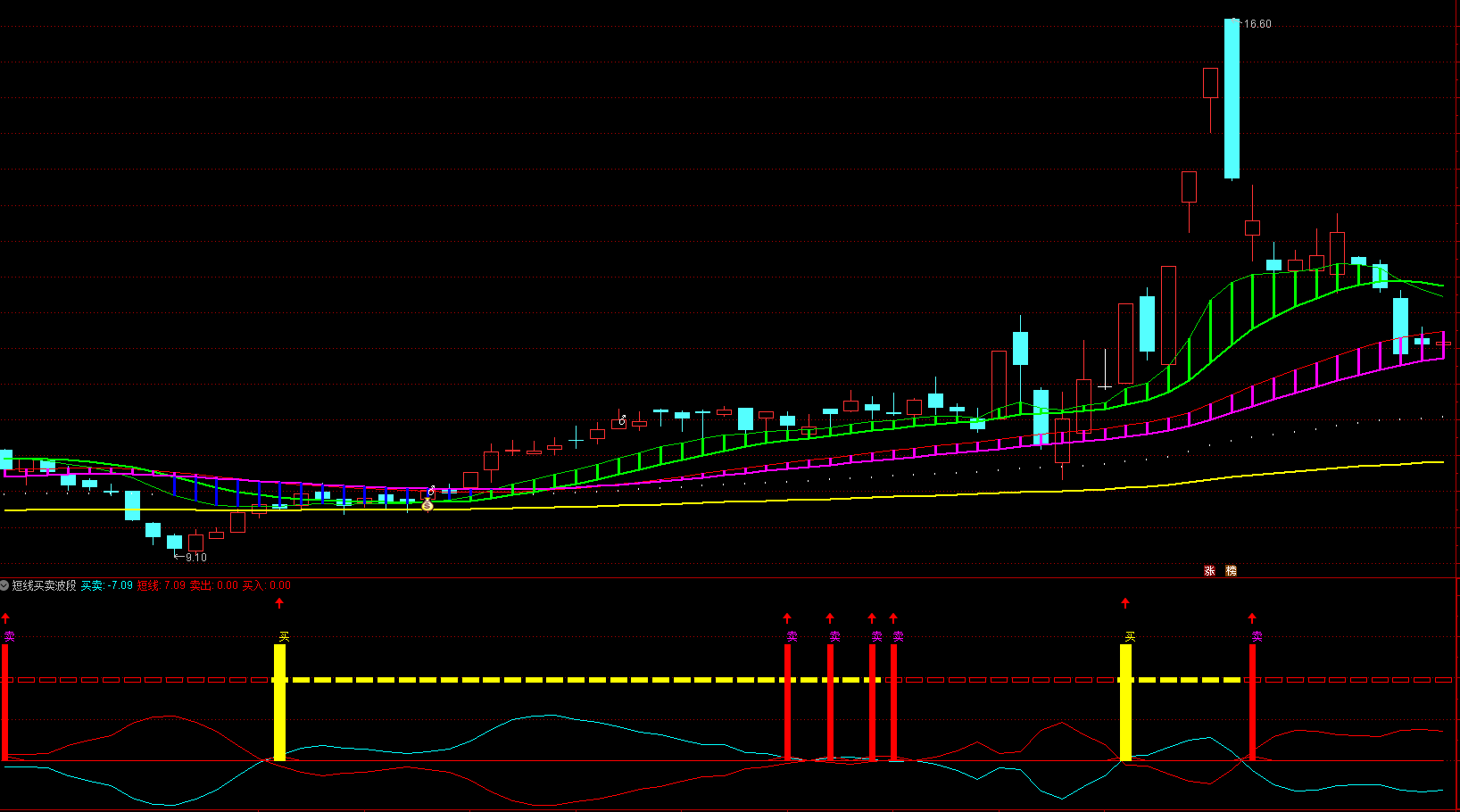Viewport: 1460px width, 812px height.
Task: Click the 买卖: -7.09 indicator value
Action: pos(106,585)
